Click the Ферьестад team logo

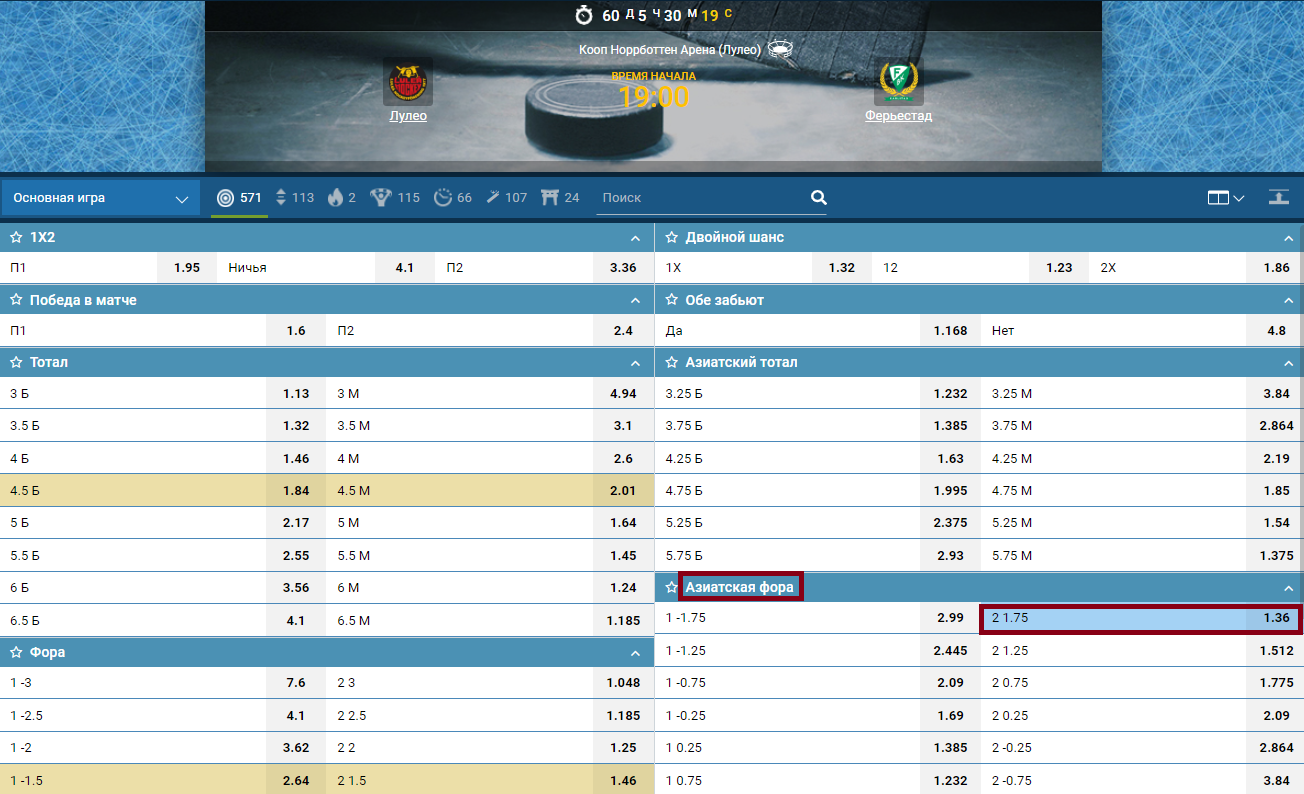tap(898, 82)
